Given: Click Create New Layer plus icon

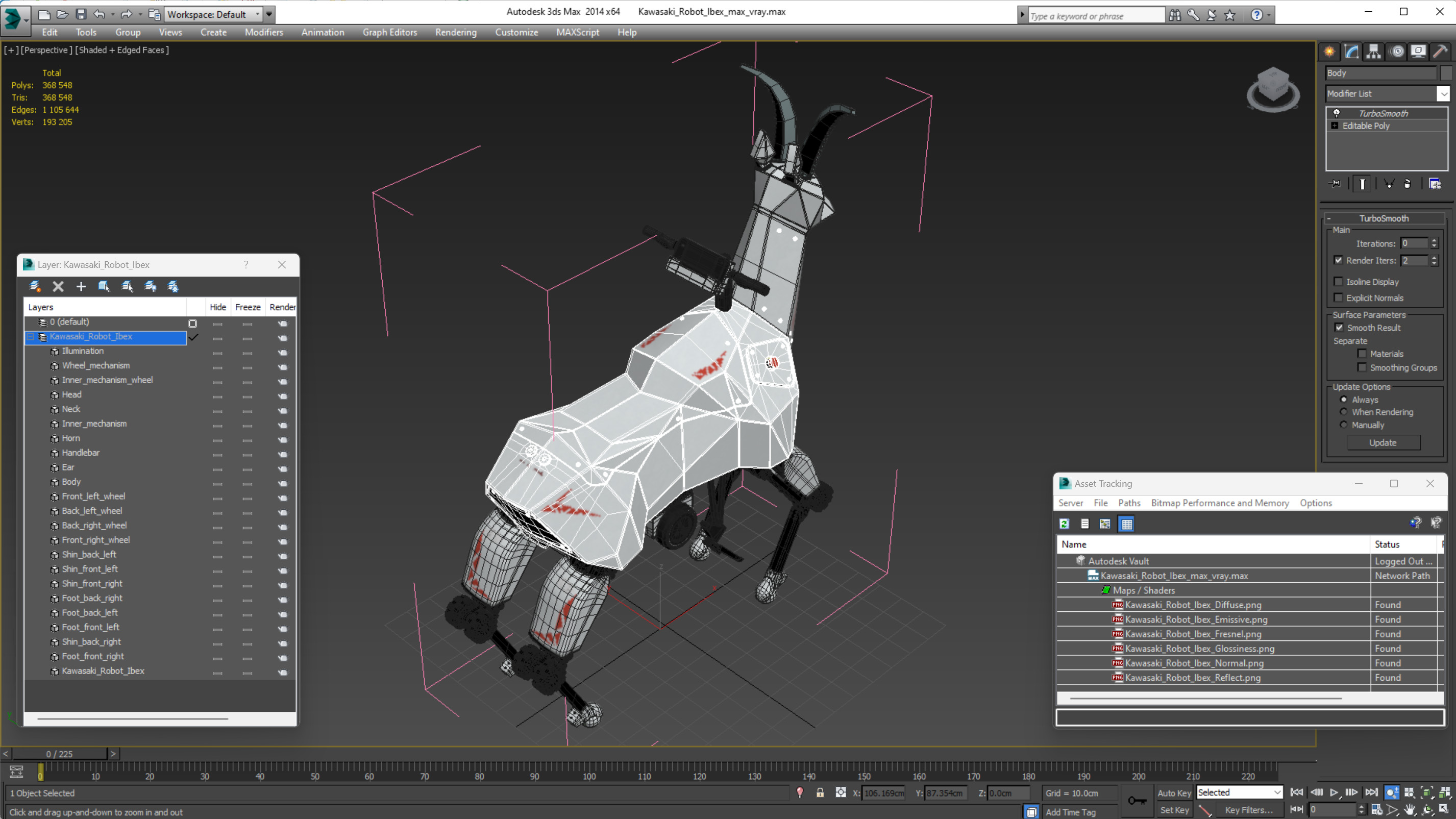Looking at the screenshot, I should (81, 287).
